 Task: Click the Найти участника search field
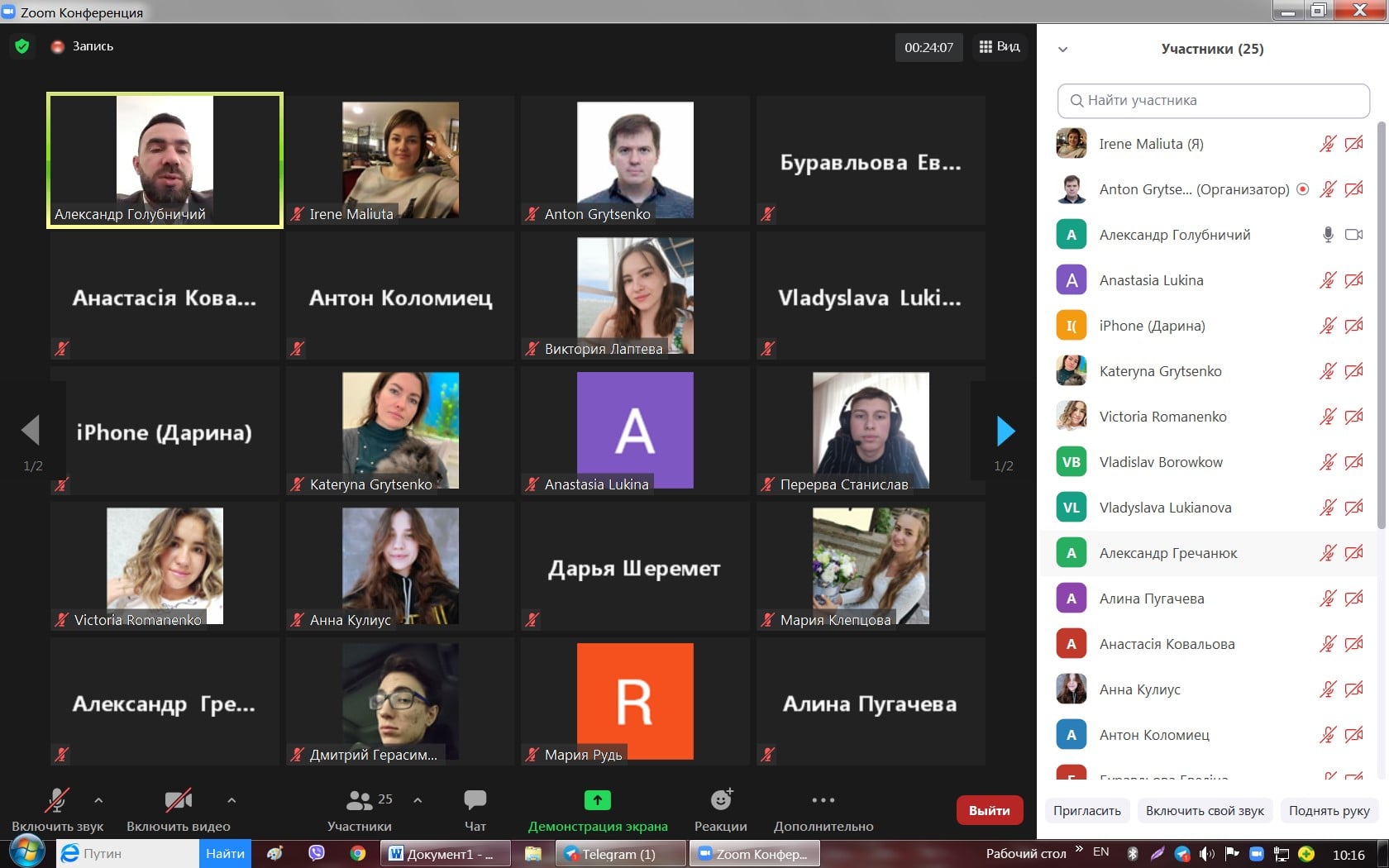coord(1213,101)
